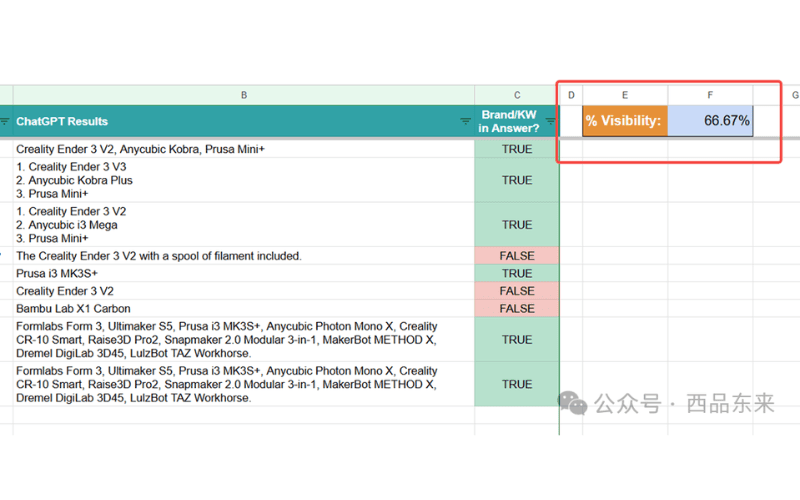Open filter dropdown in ChatGPT Results header
Image resolution: width=800 pixels, height=500 pixels.
(465, 121)
